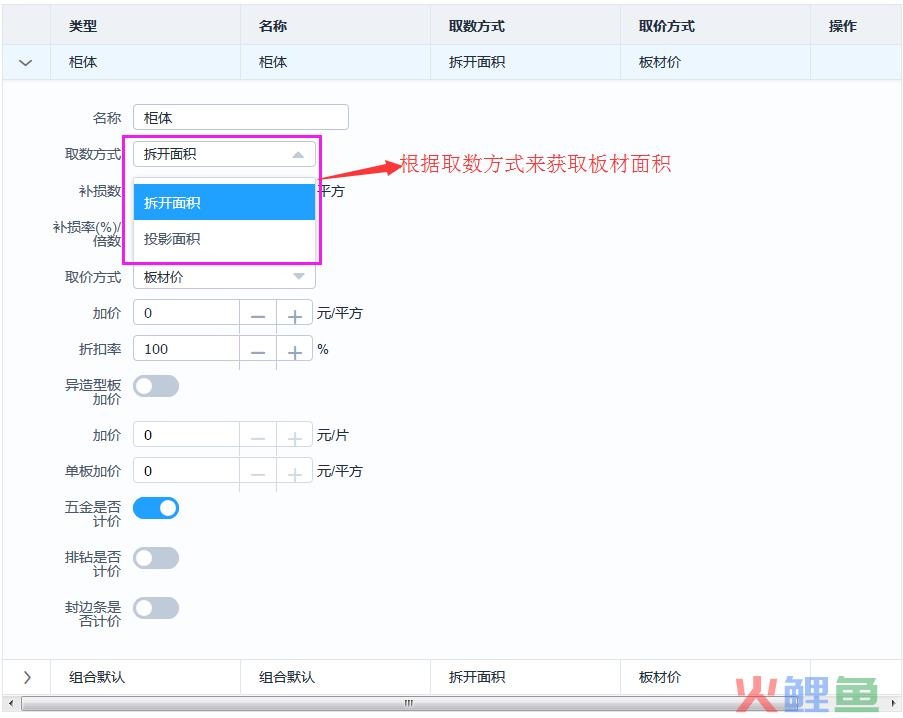Image resolution: width=903 pixels, height=718 pixels.
Task: Enable the 异造型板加价 switch
Action: [x=156, y=386]
